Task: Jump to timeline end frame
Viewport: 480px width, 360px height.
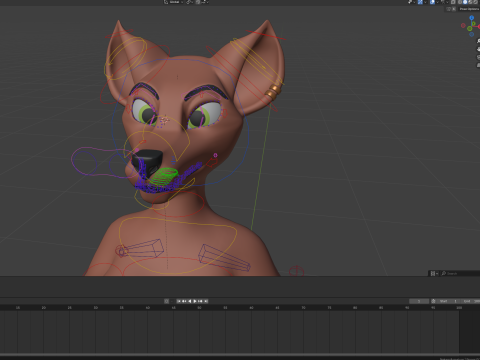Action: (206, 301)
